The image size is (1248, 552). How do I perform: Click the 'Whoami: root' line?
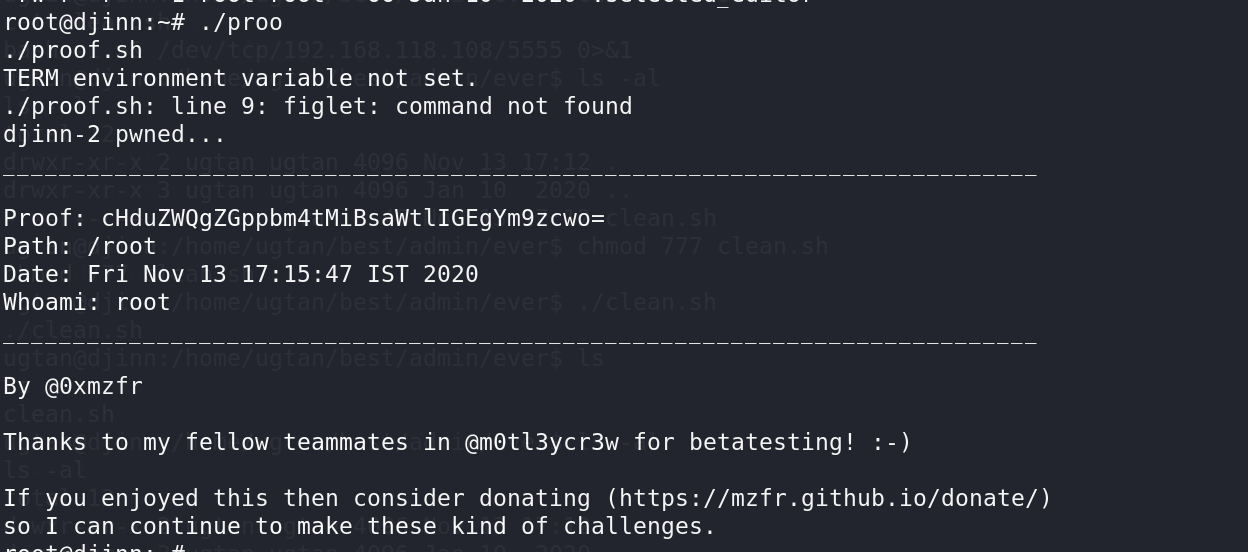pyautogui.click(x=87, y=302)
